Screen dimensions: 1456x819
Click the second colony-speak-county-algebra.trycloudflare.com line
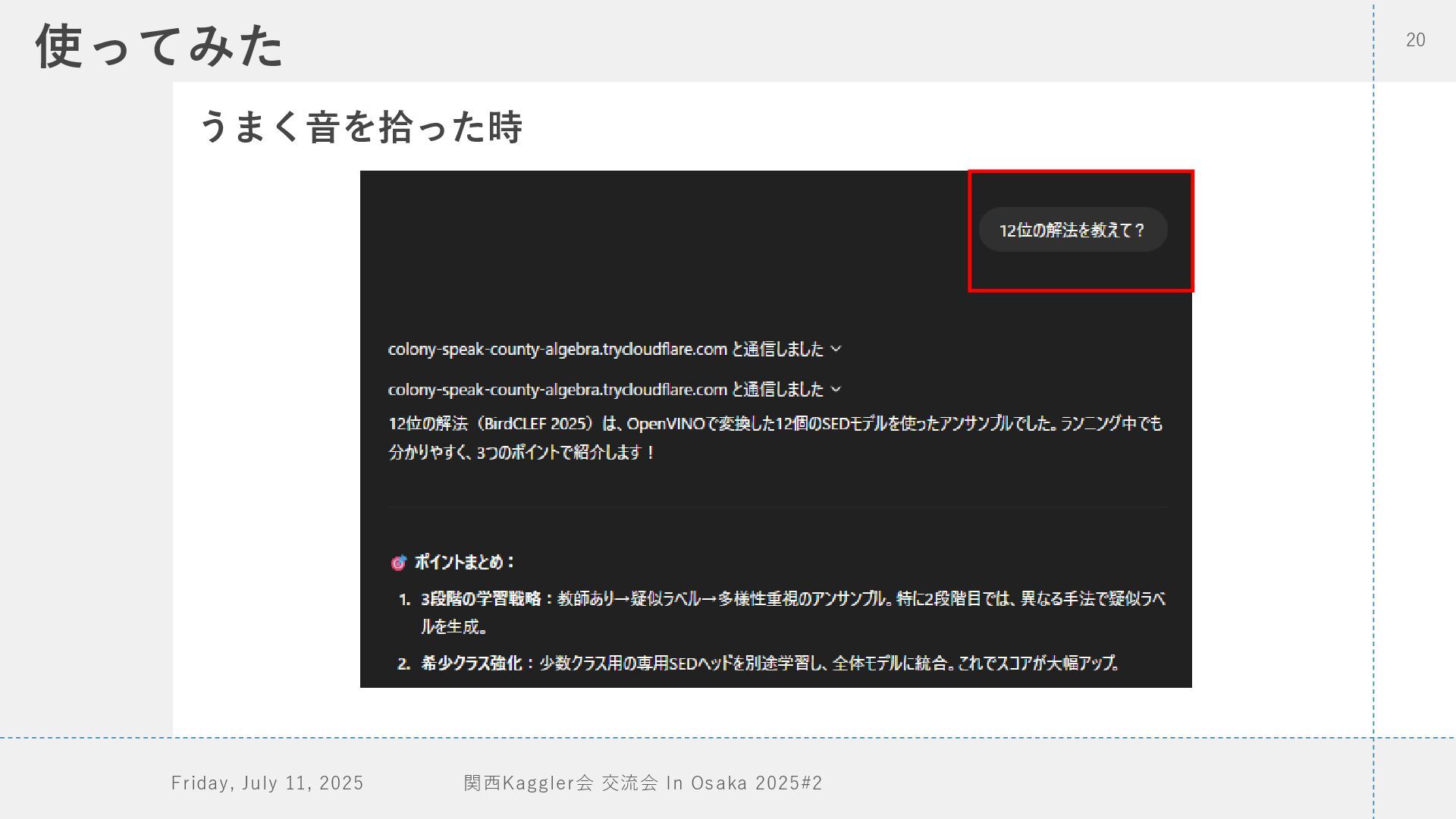(x=615, y=389)
